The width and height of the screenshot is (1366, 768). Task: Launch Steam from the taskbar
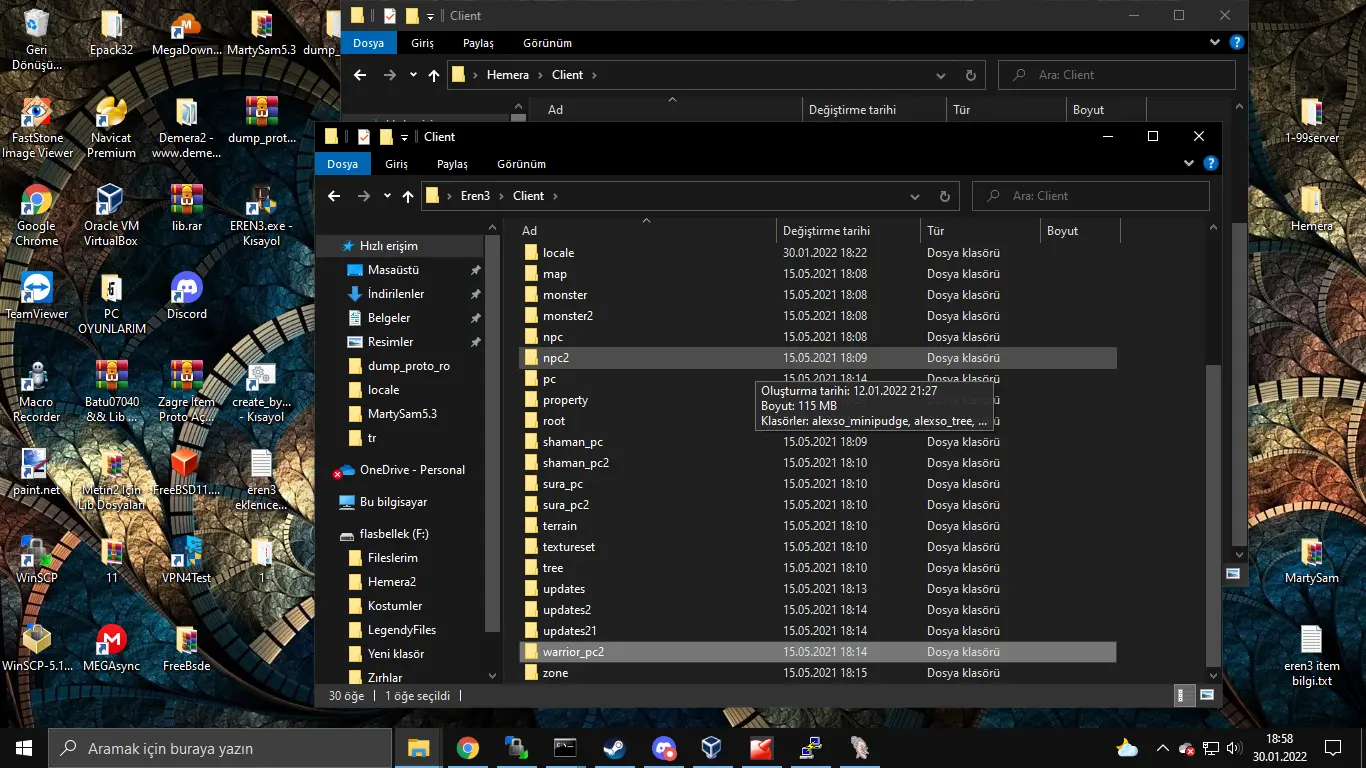(x=613, y=747)
